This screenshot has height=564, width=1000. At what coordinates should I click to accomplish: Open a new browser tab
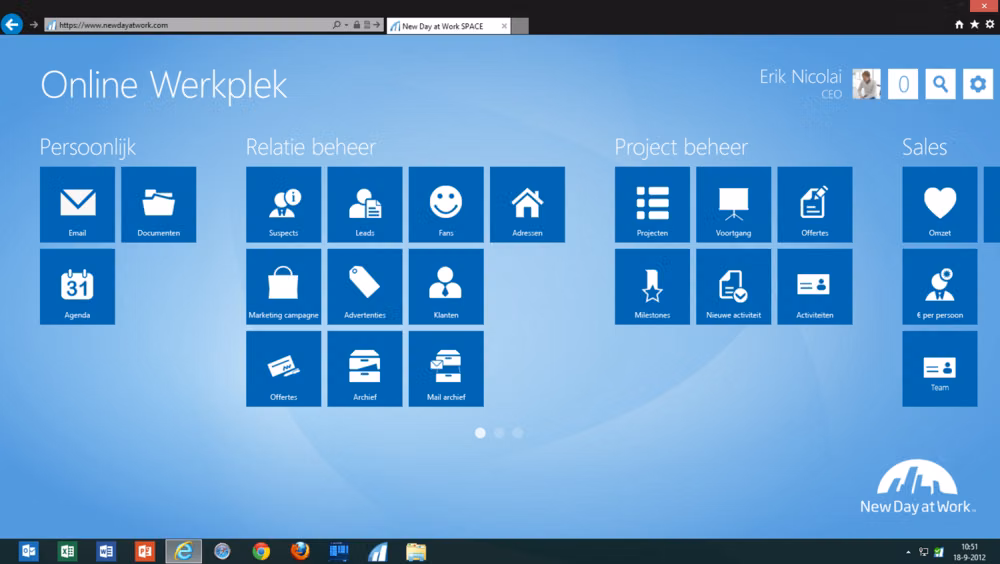click(x=520, y=26)
